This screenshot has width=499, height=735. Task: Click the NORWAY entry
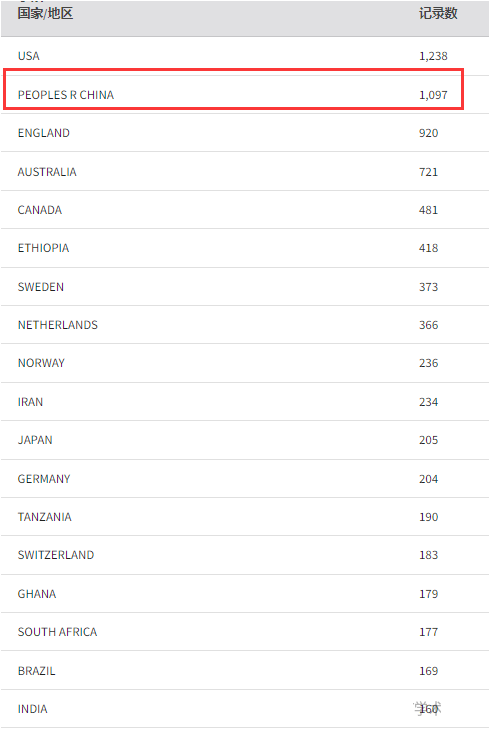click(41, 363)
